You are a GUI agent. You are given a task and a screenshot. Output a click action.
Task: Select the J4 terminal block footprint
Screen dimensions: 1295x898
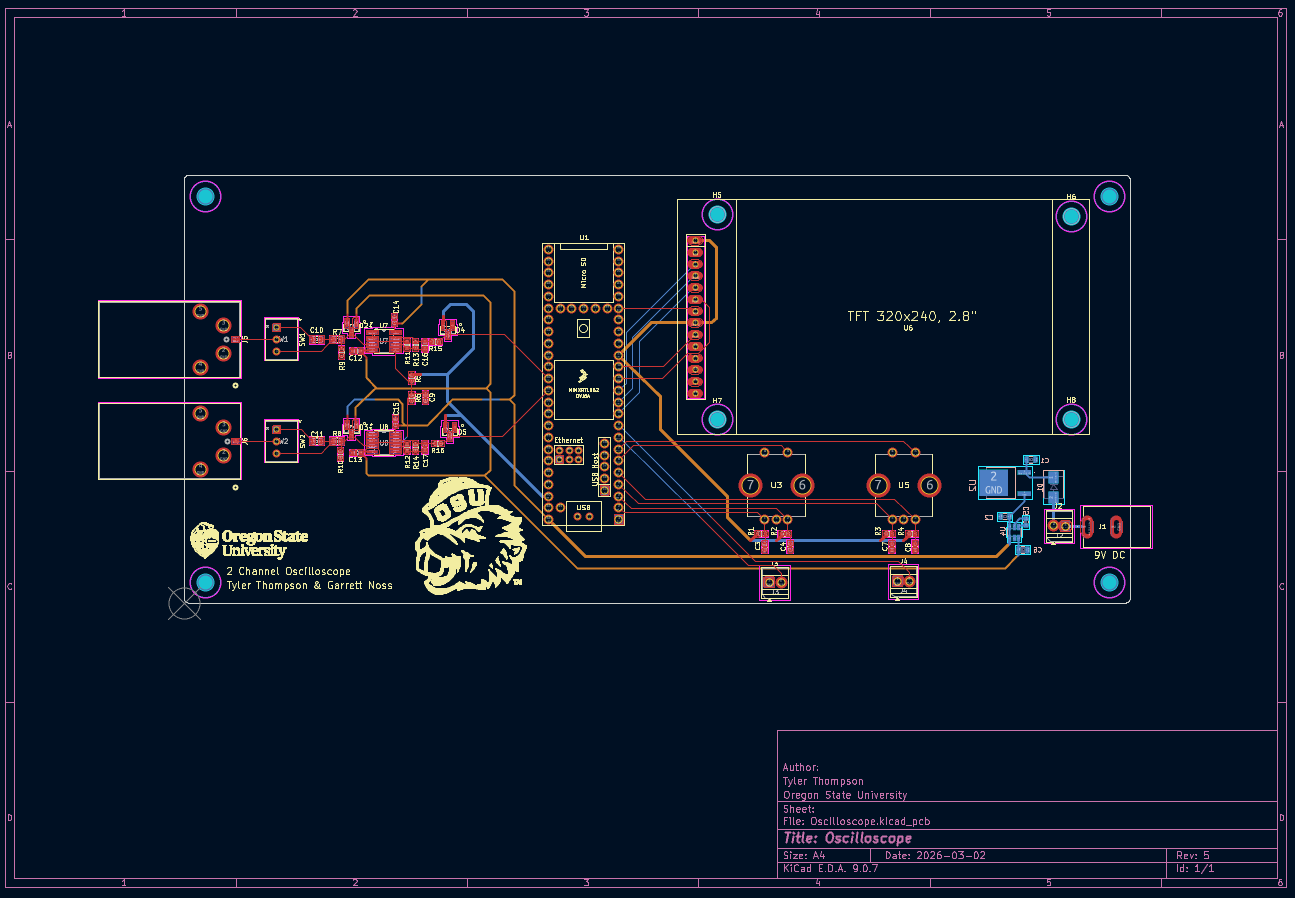(x=903, y=582)
